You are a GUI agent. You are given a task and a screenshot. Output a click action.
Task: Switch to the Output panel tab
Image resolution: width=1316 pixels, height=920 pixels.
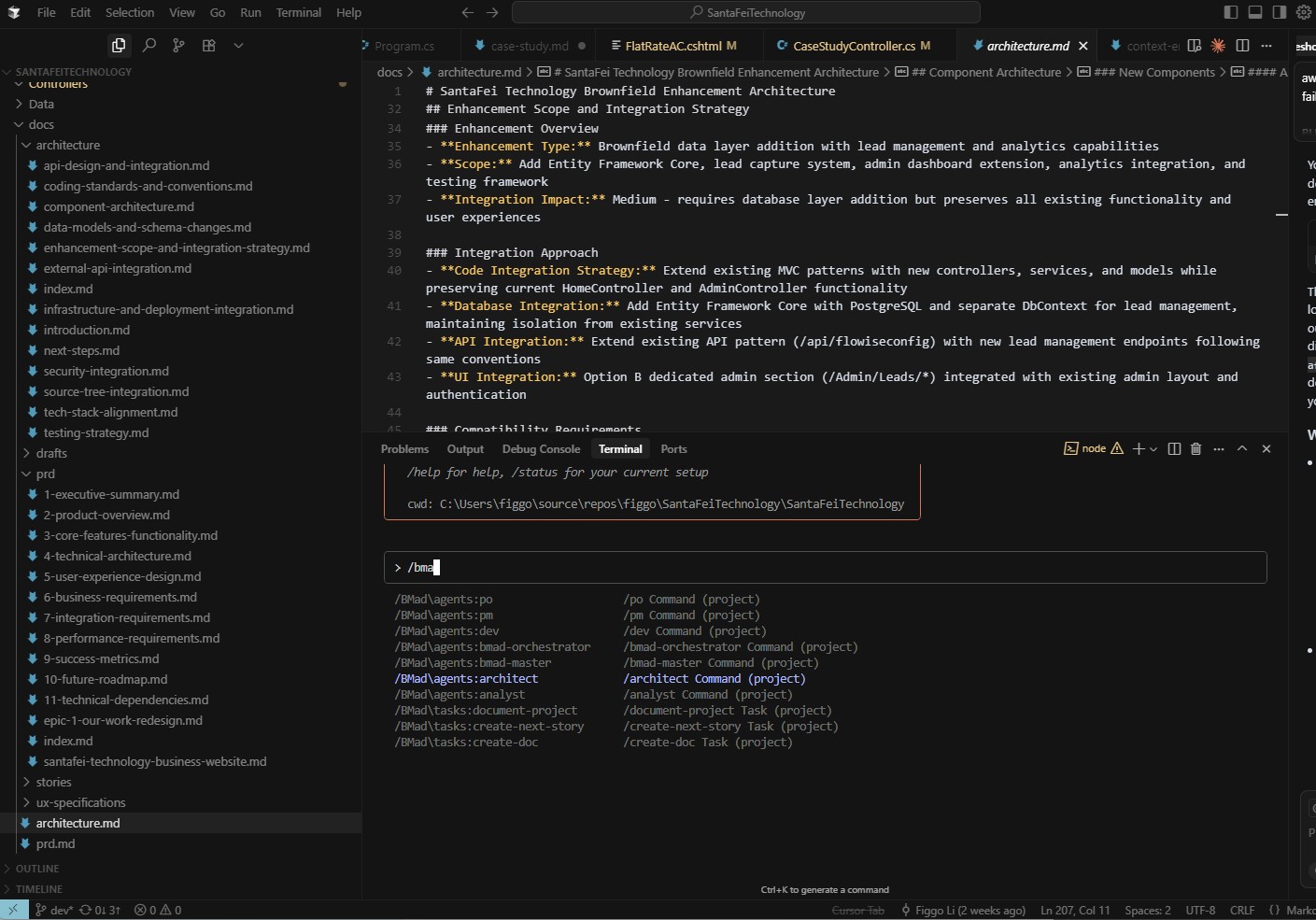tap(465, 449)
